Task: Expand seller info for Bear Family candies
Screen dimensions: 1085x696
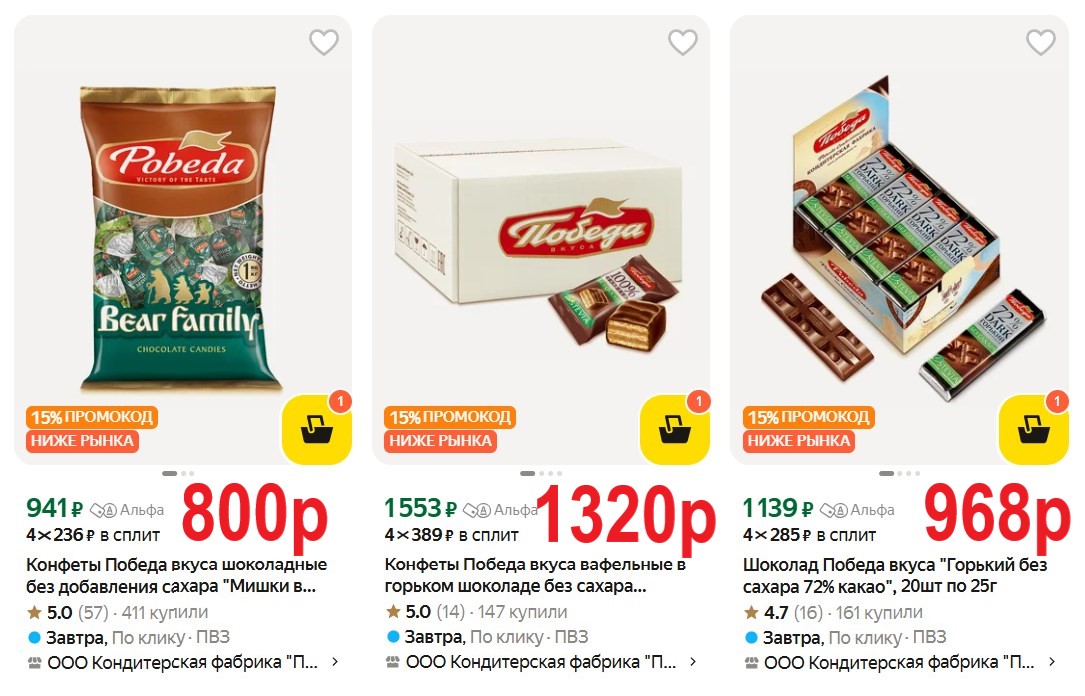Action: (x=335, y=662)
